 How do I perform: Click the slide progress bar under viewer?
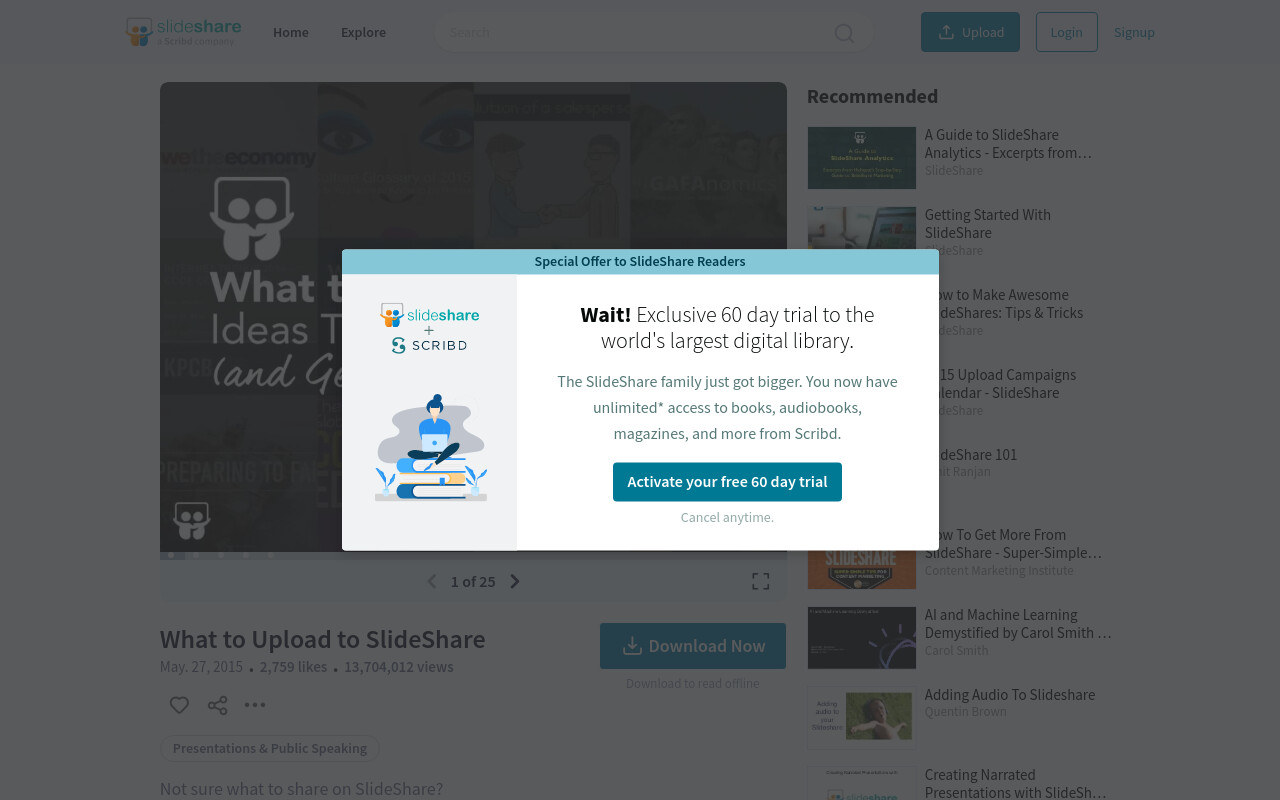[x=473, y=555]
